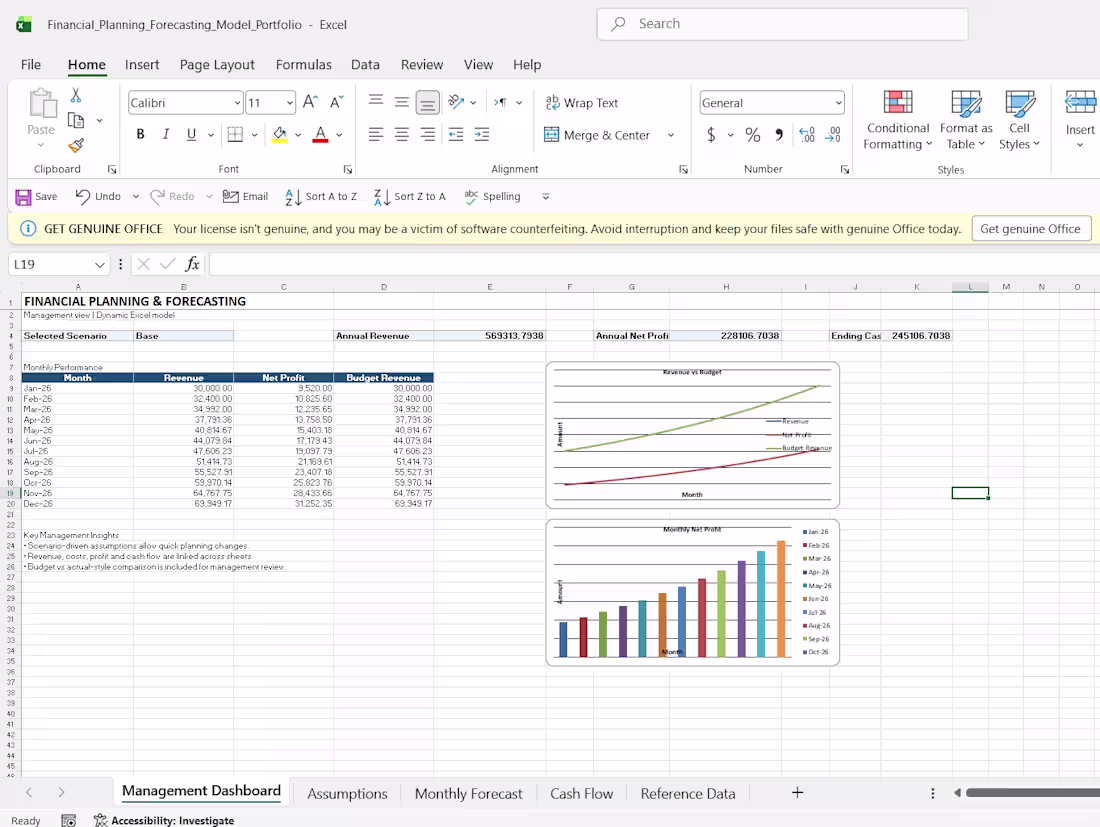Click the horizontal scrollbar at bottom
Viewport: 1100px width, 827px height.
click(1032, 793)
